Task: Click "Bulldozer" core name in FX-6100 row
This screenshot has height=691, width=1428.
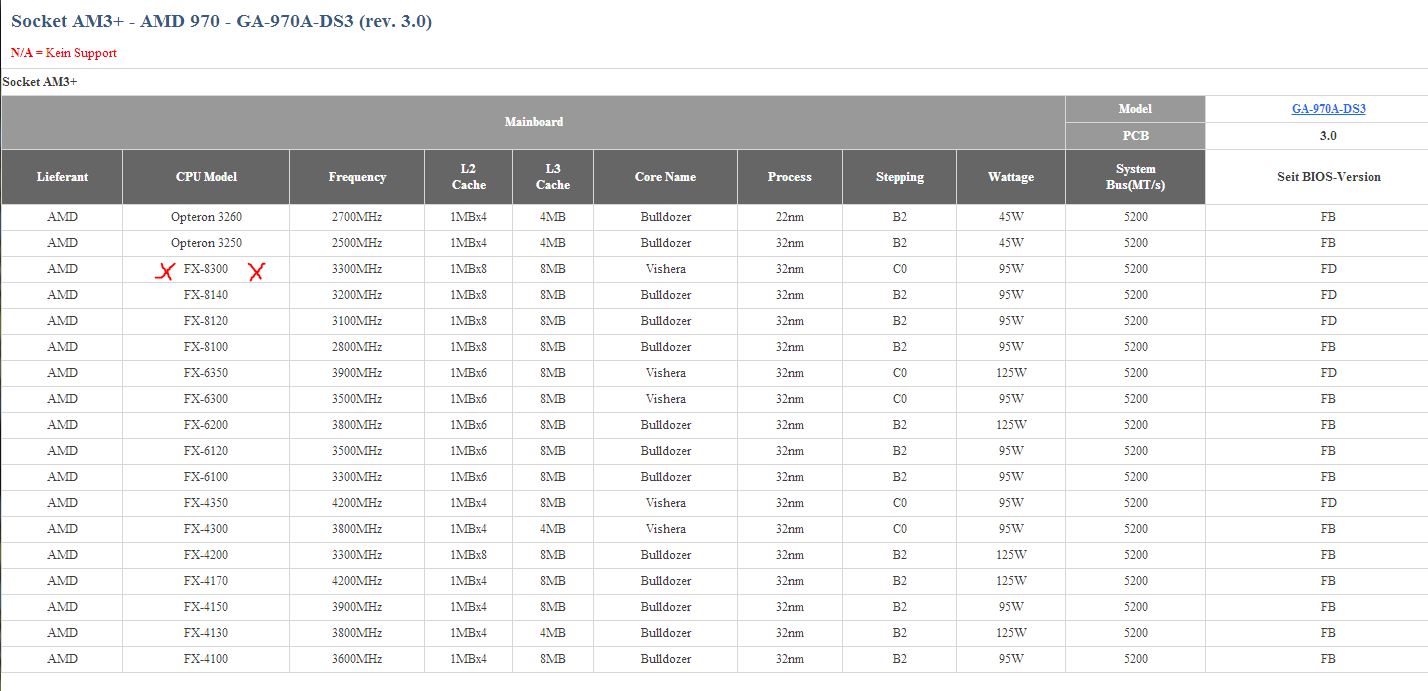Action: 665,477
